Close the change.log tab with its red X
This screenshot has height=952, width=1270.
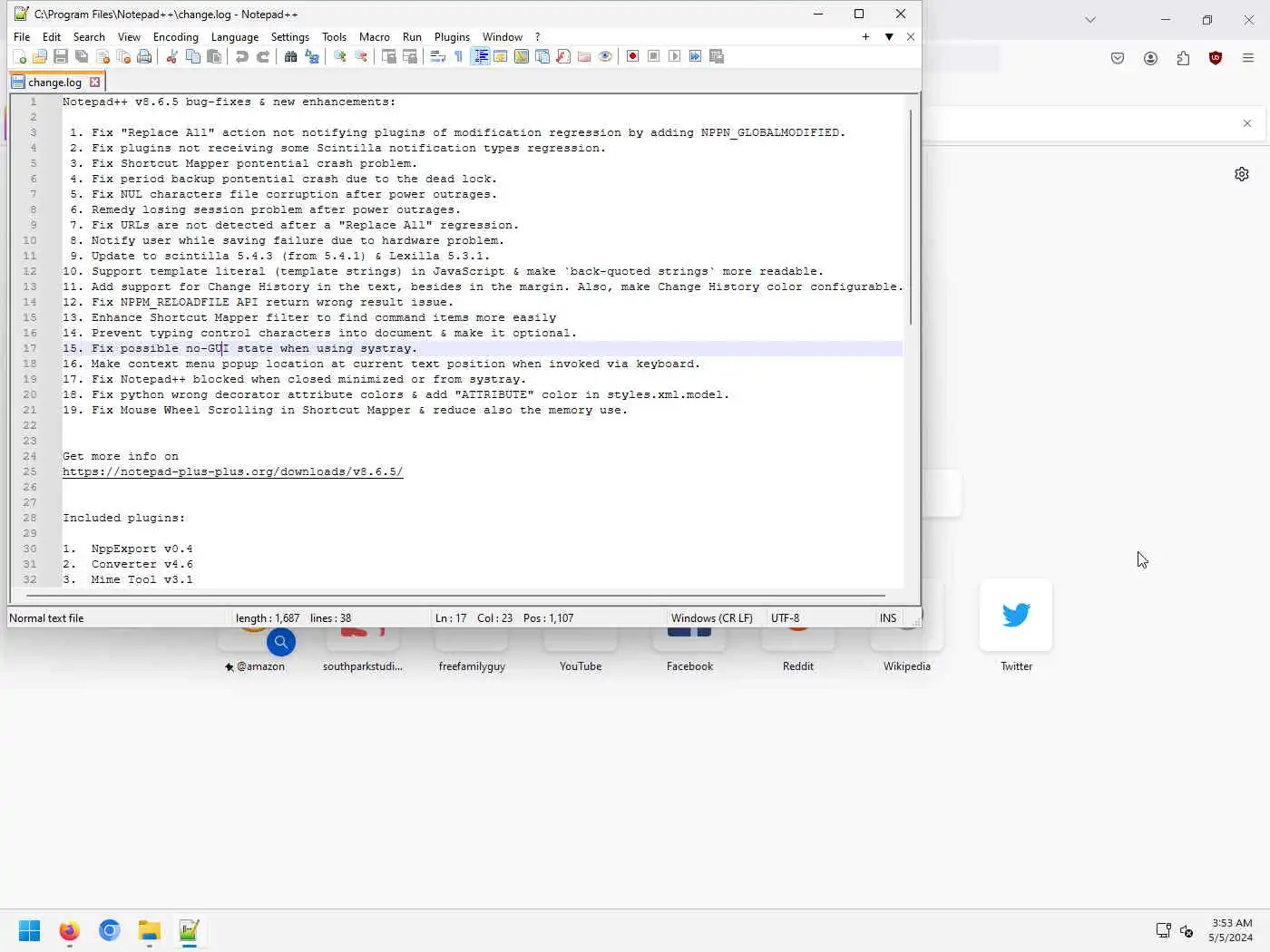pos(94,83)
